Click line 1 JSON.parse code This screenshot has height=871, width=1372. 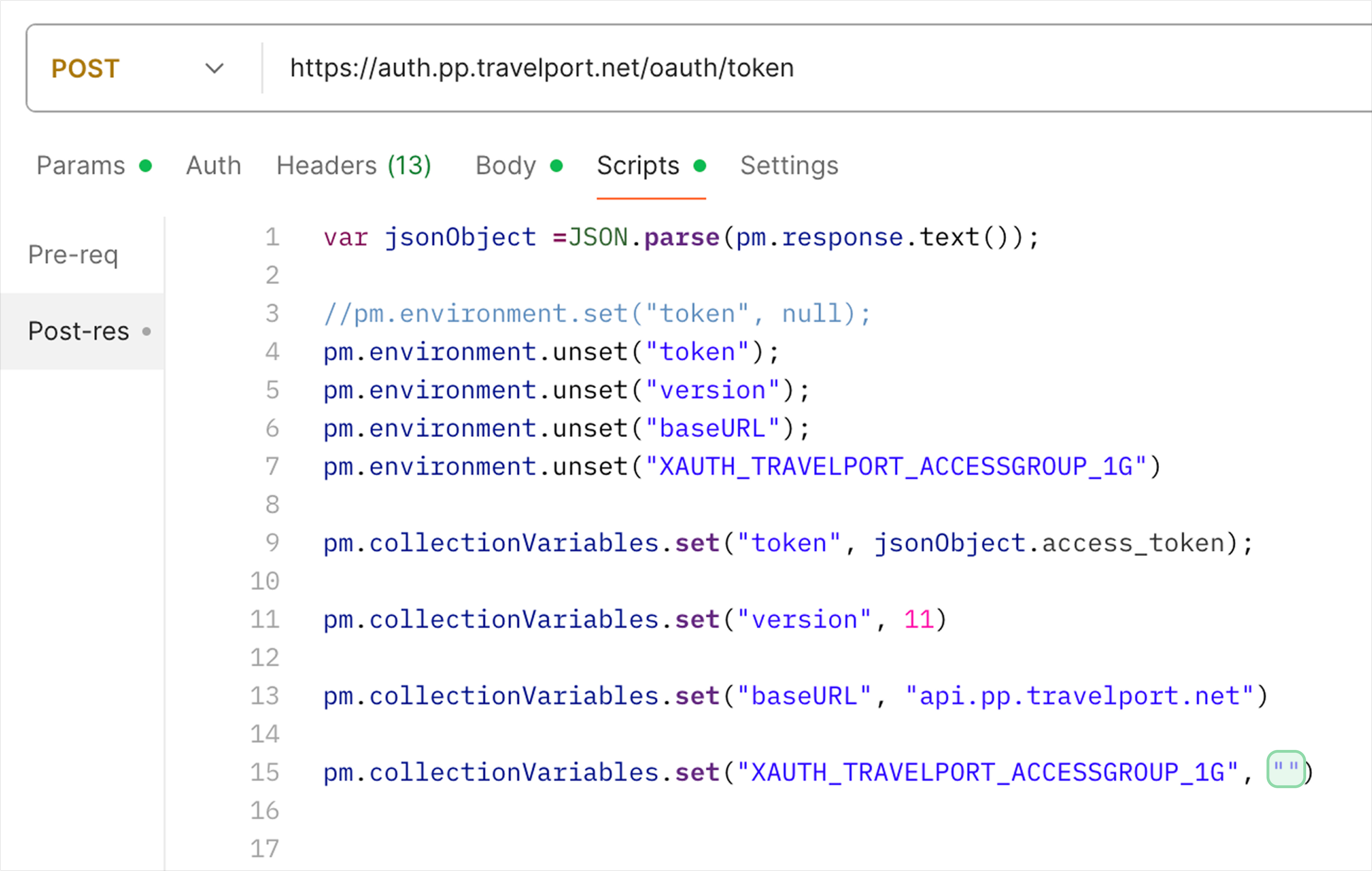681,237
